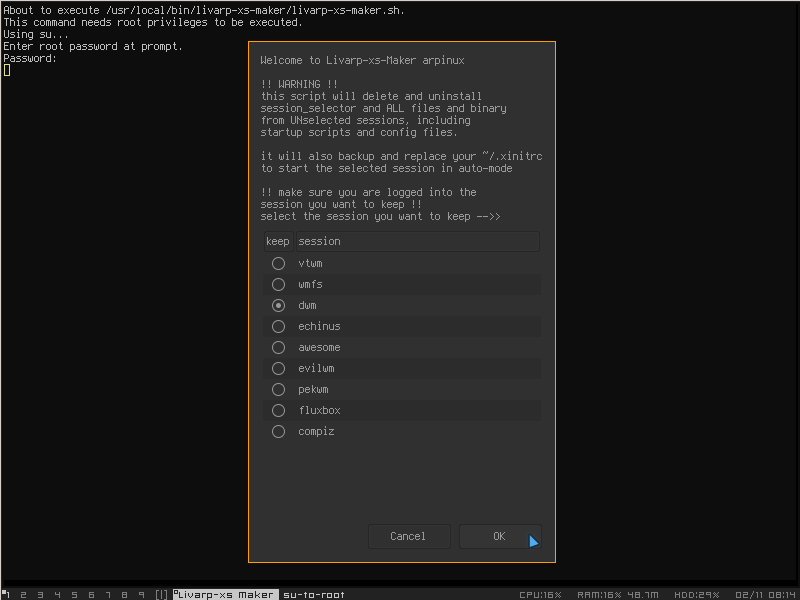Focus the su-to-root window title
This screenshot has width=800, height=600.
pos(314,594)
